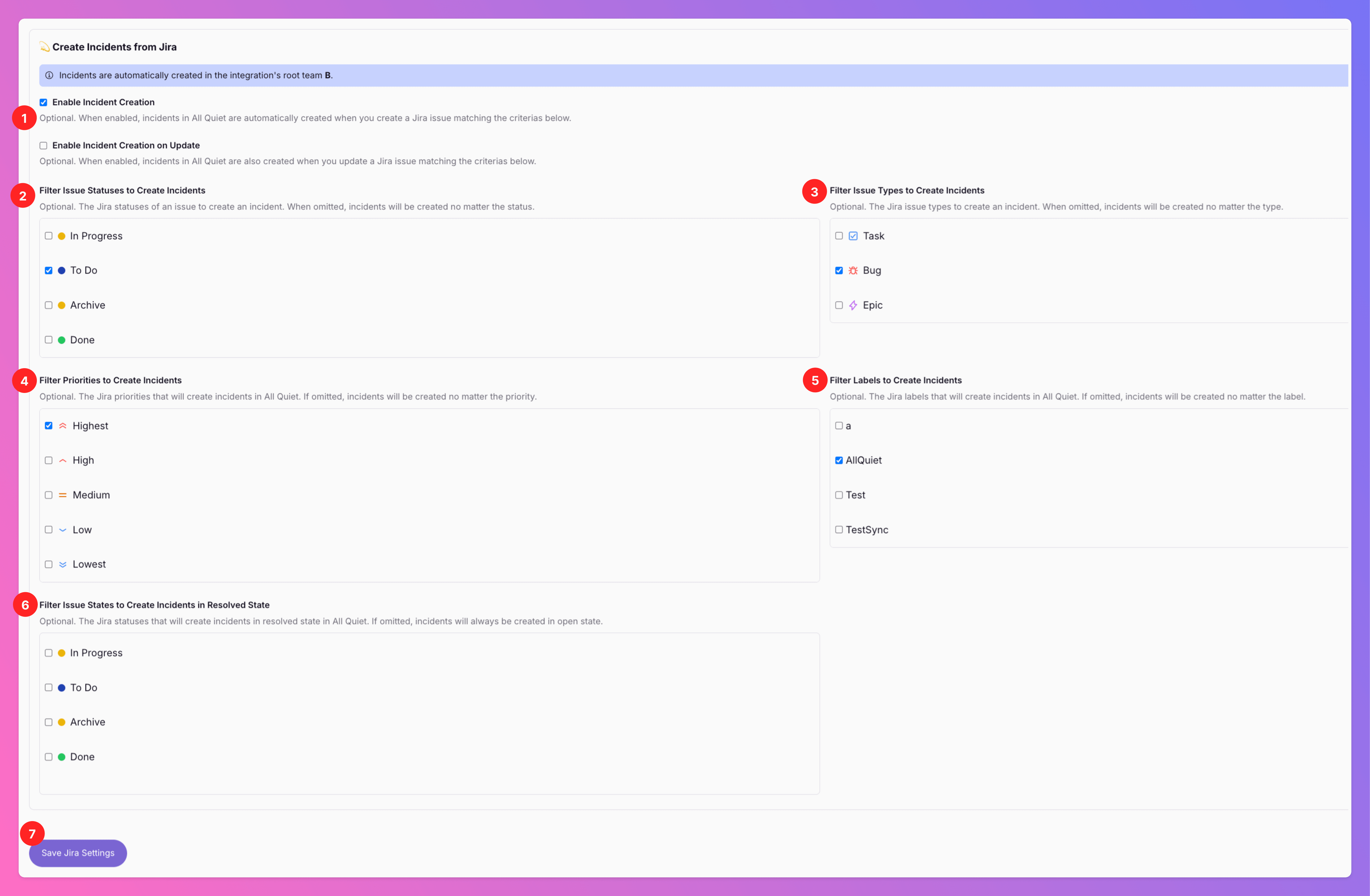Disable the Enable Incident Creation checkbox
This screenshot has width=1370, height=896.
[43, 102]
